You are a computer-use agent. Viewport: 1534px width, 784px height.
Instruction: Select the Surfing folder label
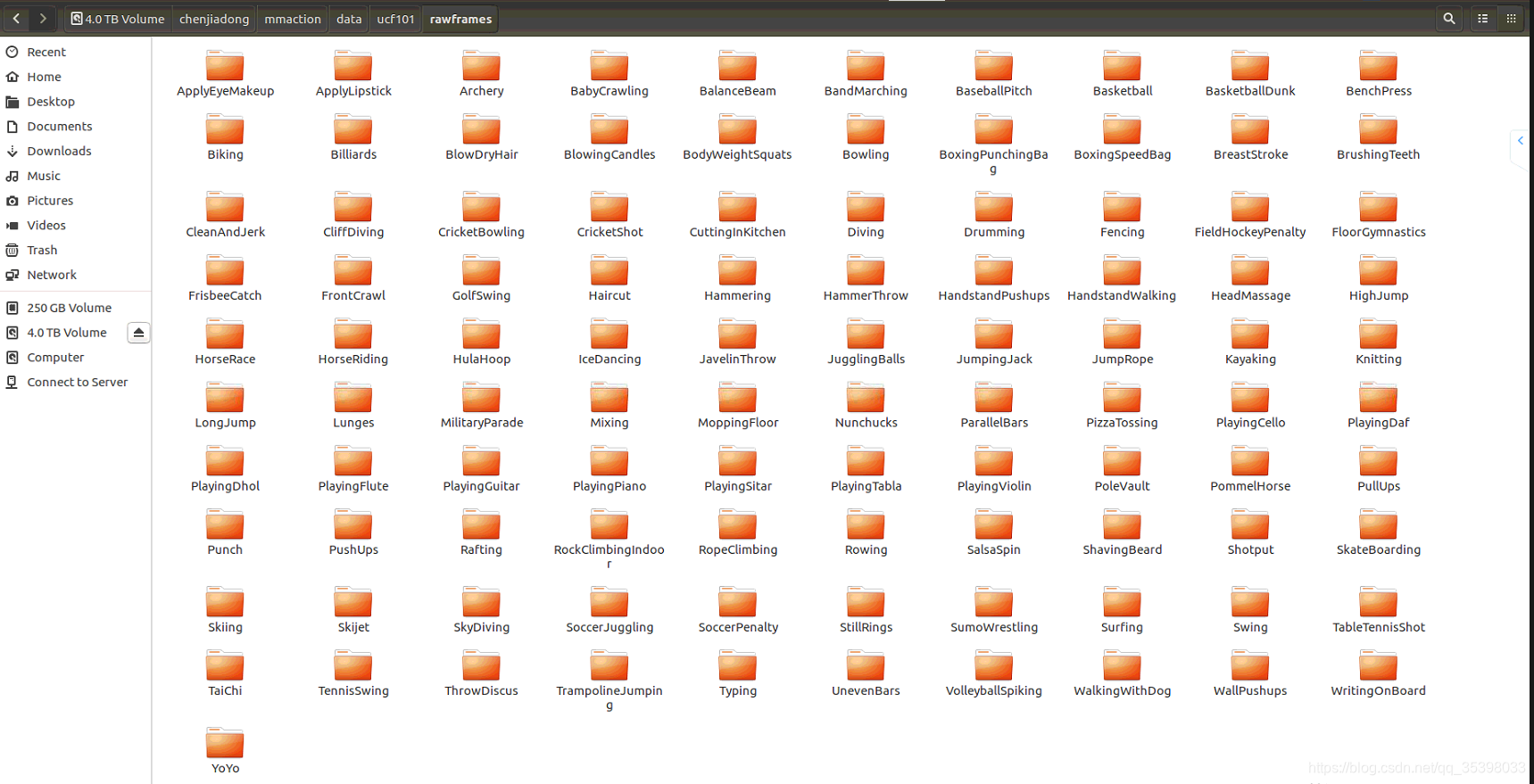pos(1122,627)
